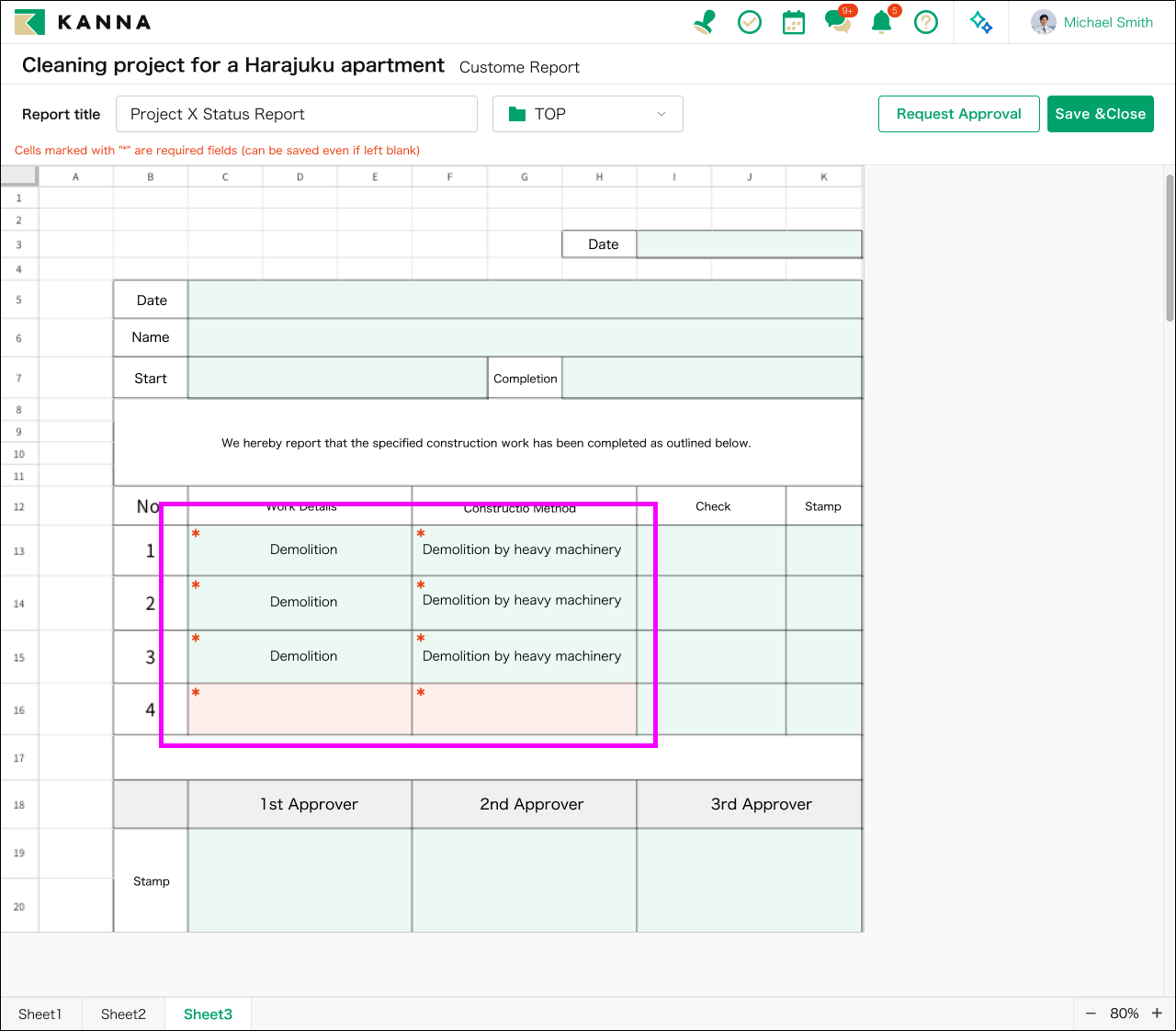Select the empty Work Details cell in row 4
Viewport: 1176px width, 1031px height.
pyautogui.click(x=300, y=709)
